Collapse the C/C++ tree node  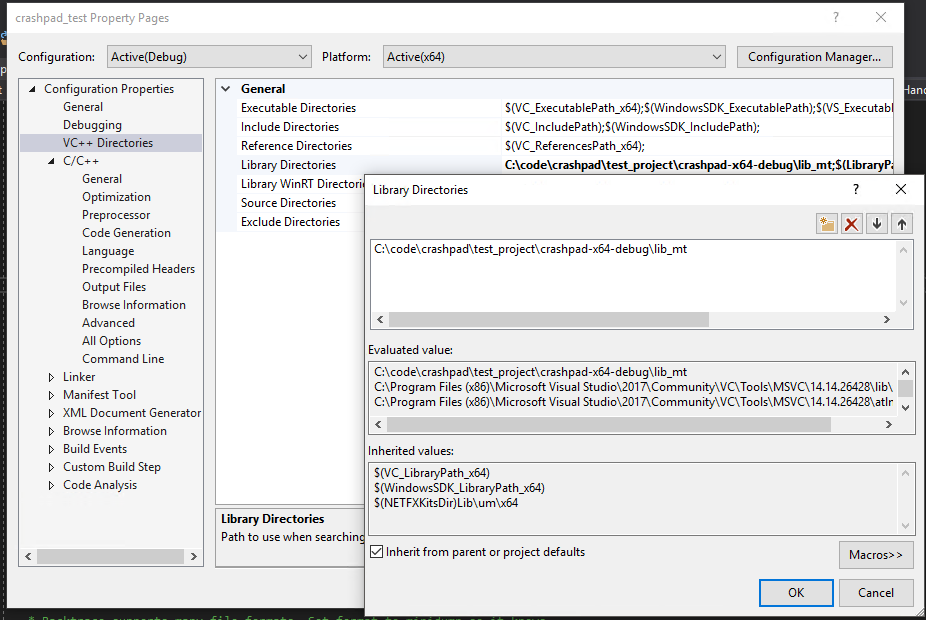(x=52, y=161)
